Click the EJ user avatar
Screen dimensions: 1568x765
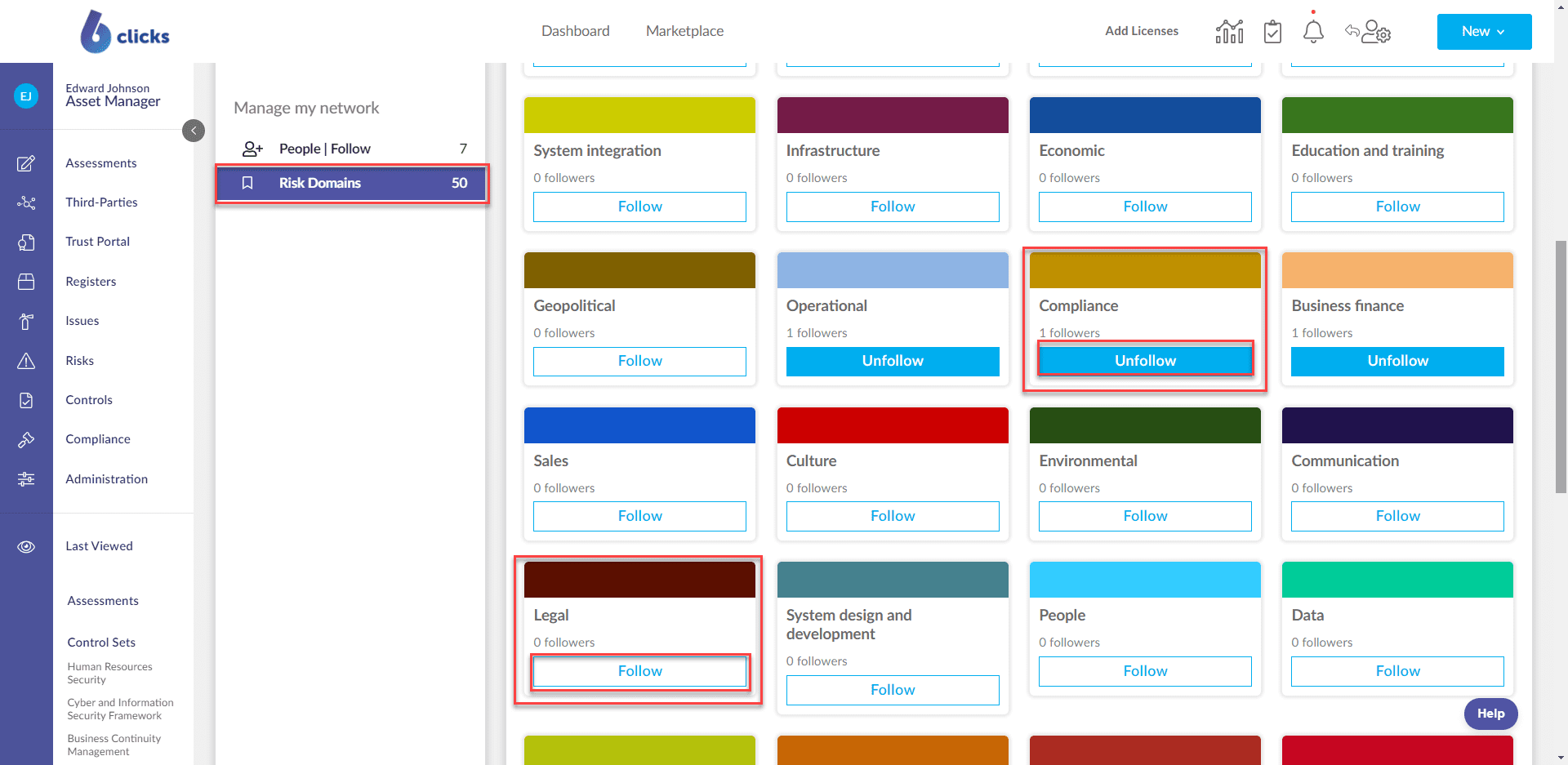click(x=26, y=96)
